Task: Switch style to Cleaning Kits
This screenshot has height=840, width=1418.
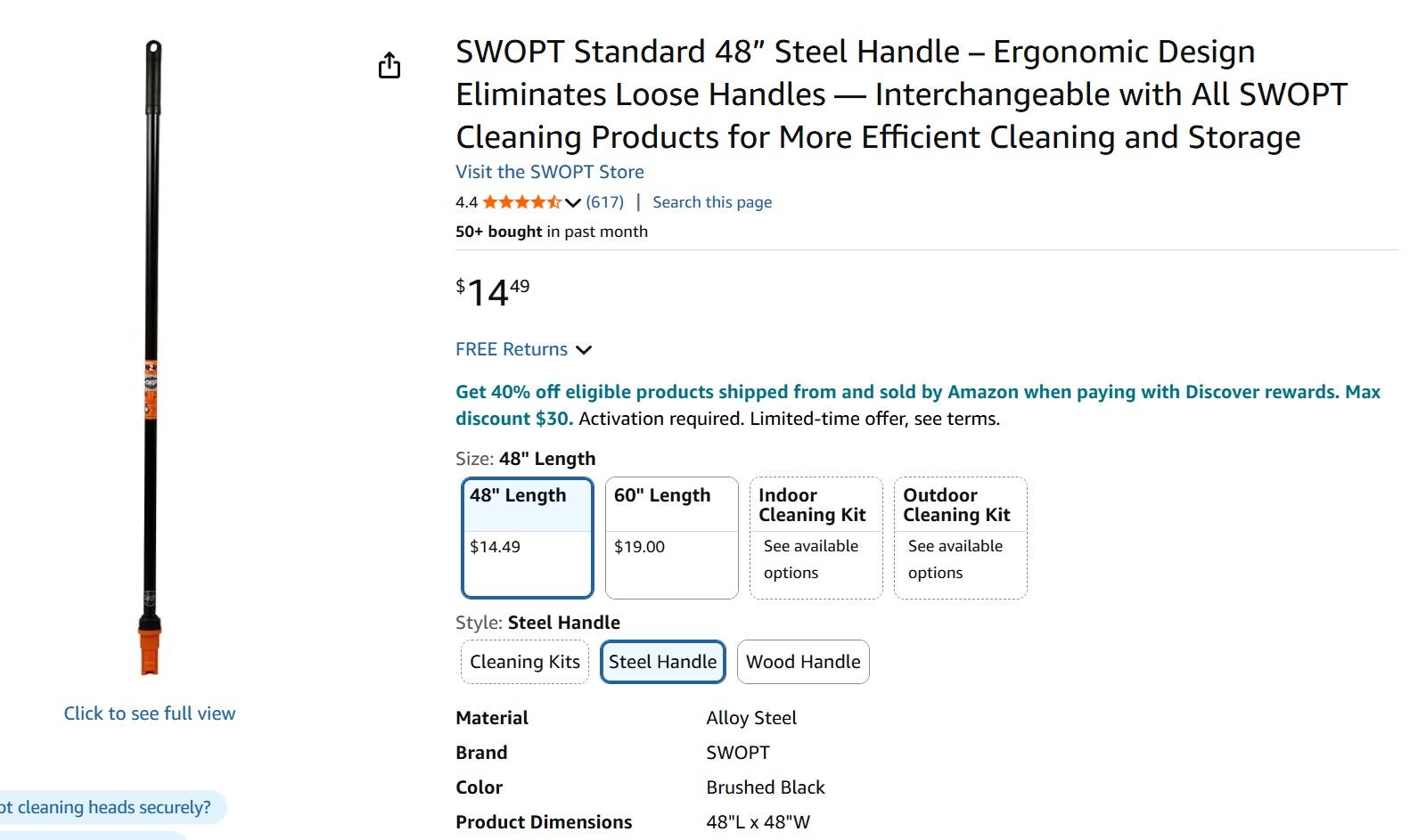Action: pyautogui.click(x=524, y=662)
